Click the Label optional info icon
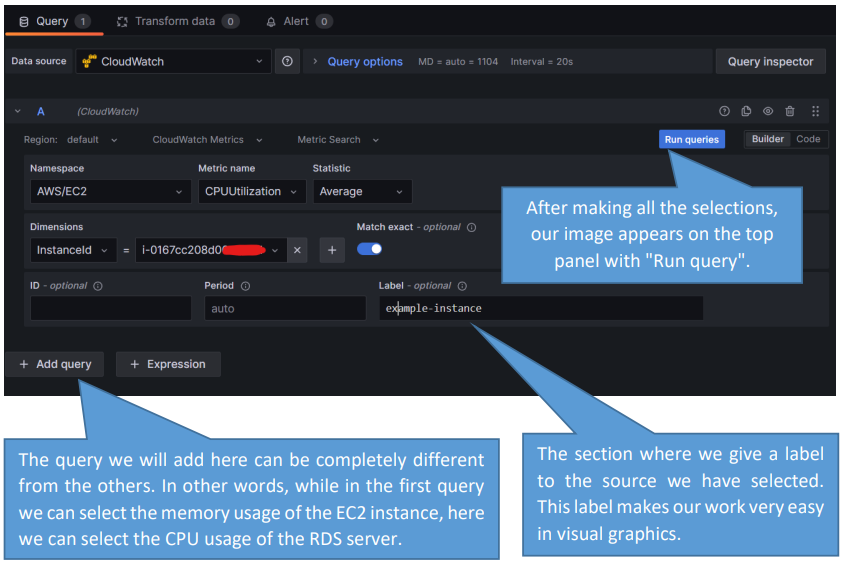 [462, 286]
